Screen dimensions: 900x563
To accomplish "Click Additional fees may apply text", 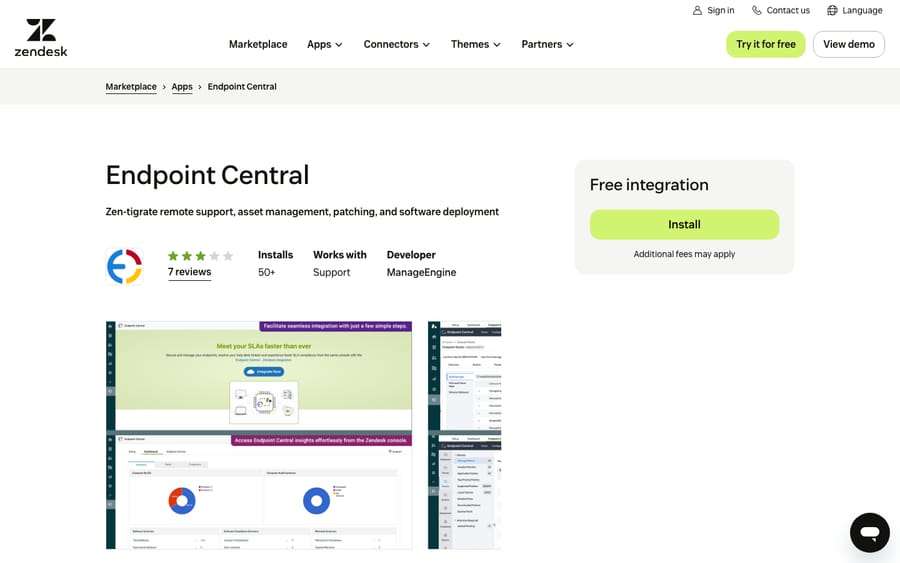I will click(x=684, y=254).
